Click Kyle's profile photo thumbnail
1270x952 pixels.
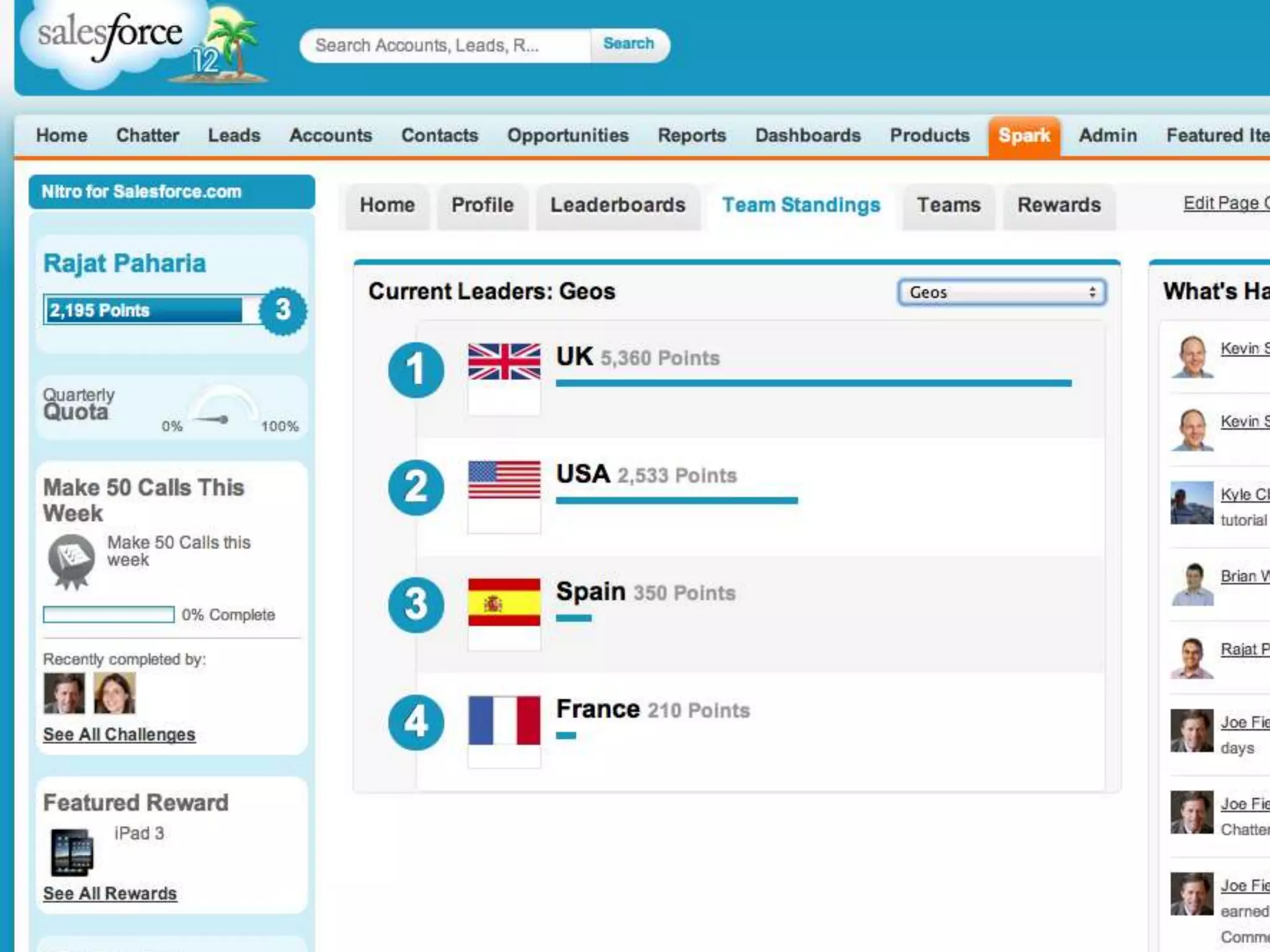point(1191,503)
